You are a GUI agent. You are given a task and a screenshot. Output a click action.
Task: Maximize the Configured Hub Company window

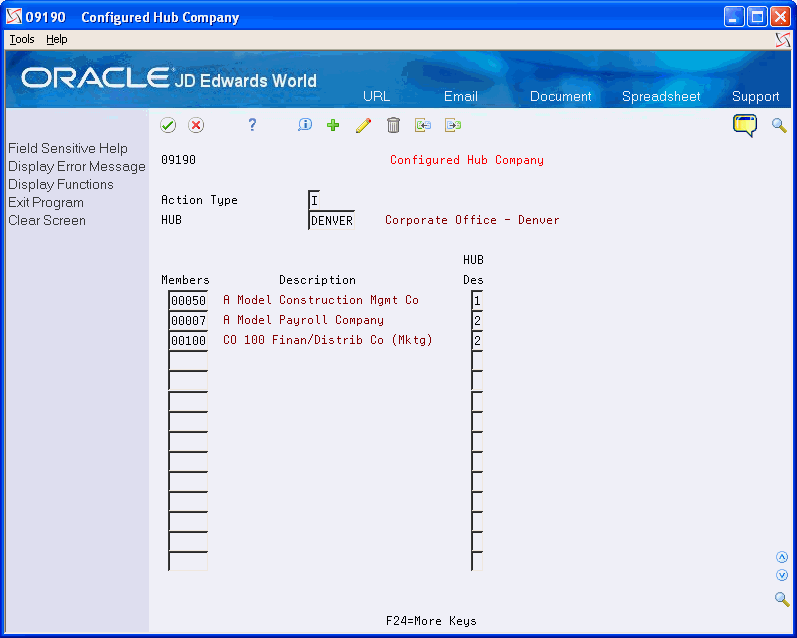tap(757, 17)
